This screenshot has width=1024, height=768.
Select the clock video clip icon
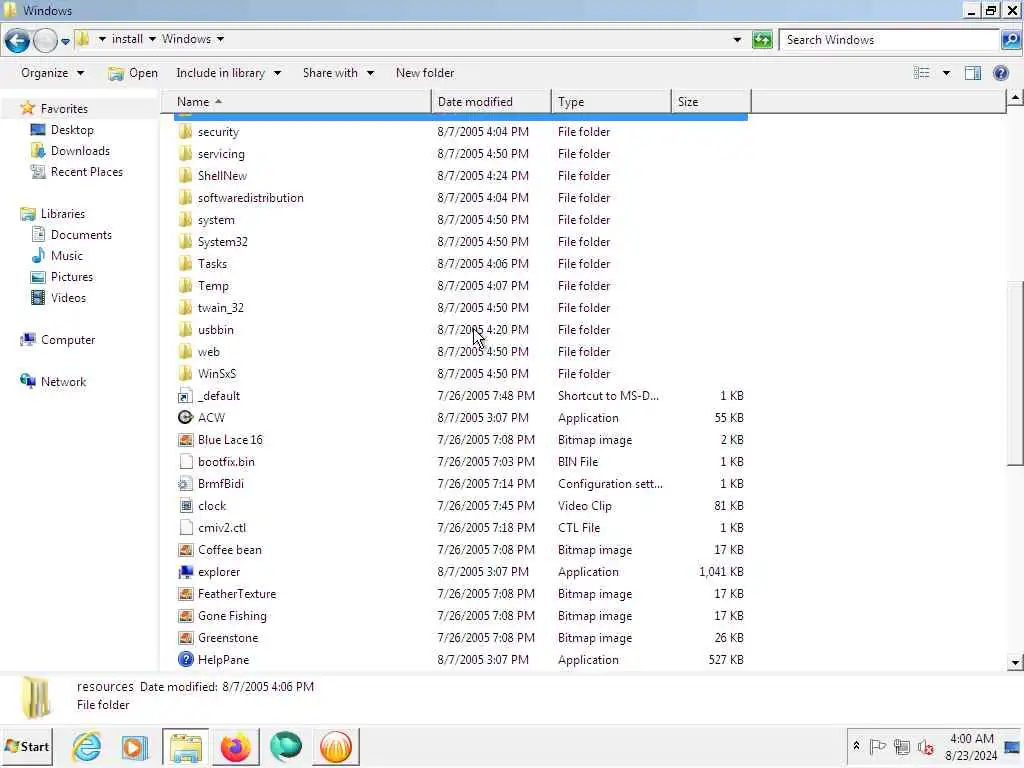click(x=185, y=506)
